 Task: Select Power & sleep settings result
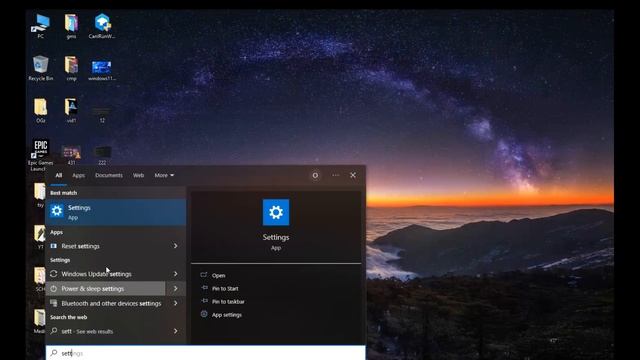(105, 289)
